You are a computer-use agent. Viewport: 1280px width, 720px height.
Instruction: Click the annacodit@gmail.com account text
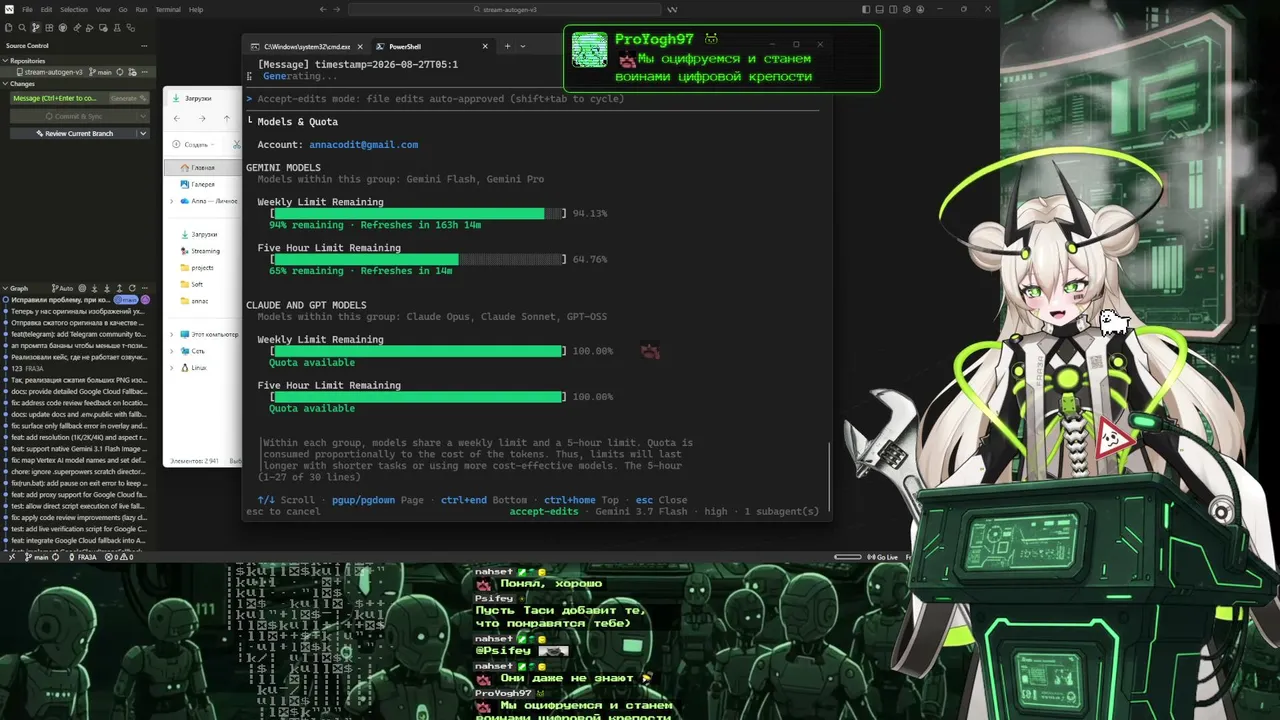pyautogui.click(x=363, y=145)
